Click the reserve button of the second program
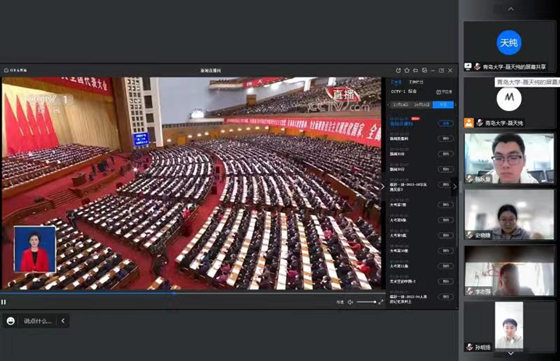 coord(445,139)
